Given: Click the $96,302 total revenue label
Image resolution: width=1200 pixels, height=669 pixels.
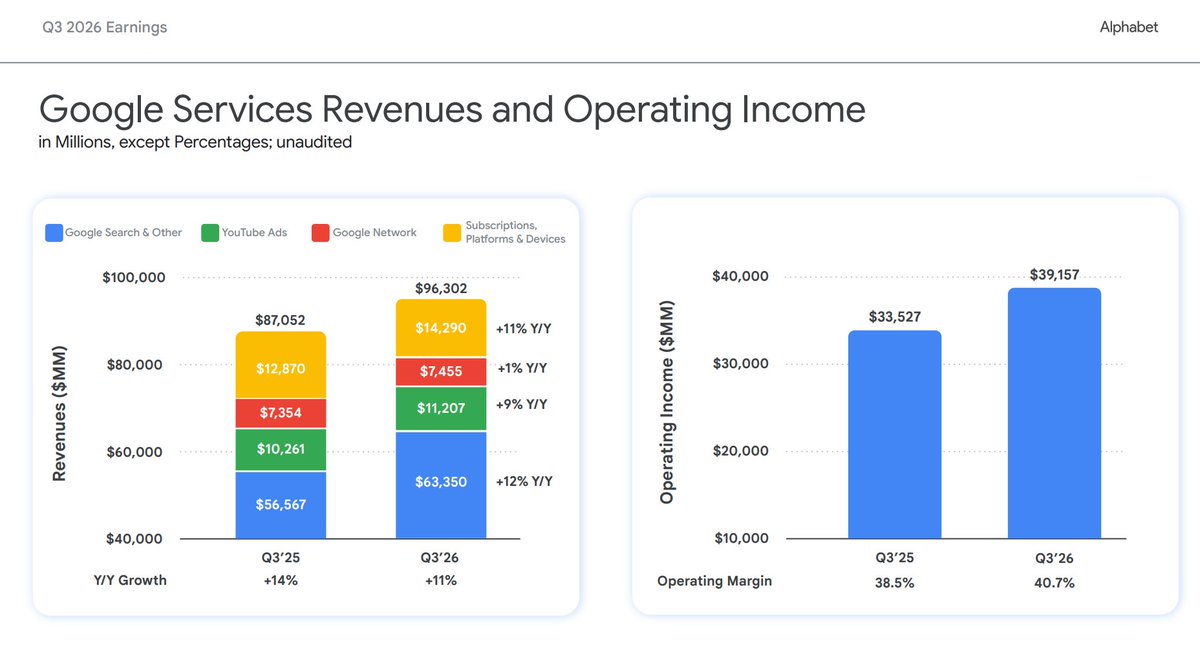Looking at the screenshot, I should click(x=441, y=289).
